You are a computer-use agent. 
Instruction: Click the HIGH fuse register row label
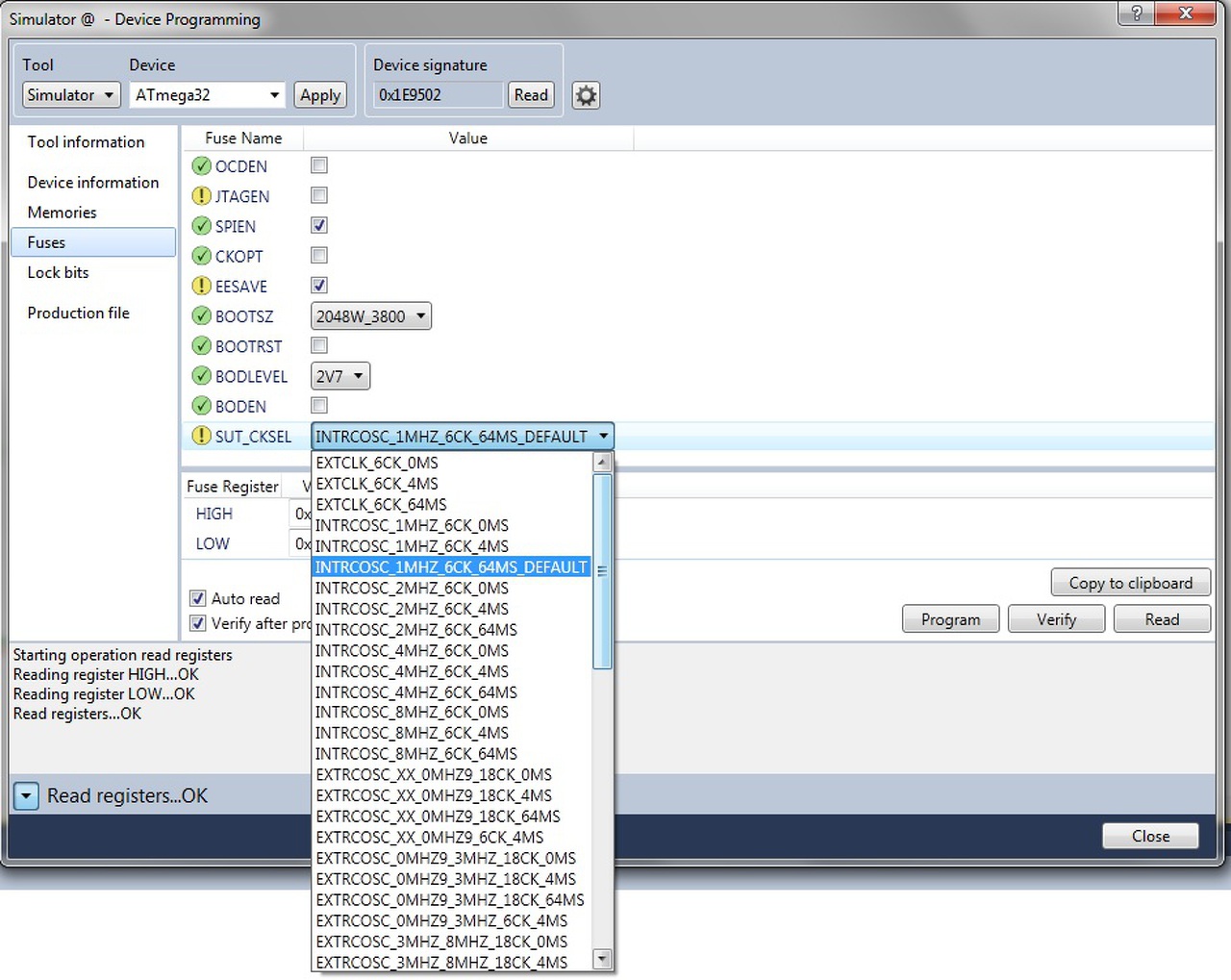[x=214, y=515]
